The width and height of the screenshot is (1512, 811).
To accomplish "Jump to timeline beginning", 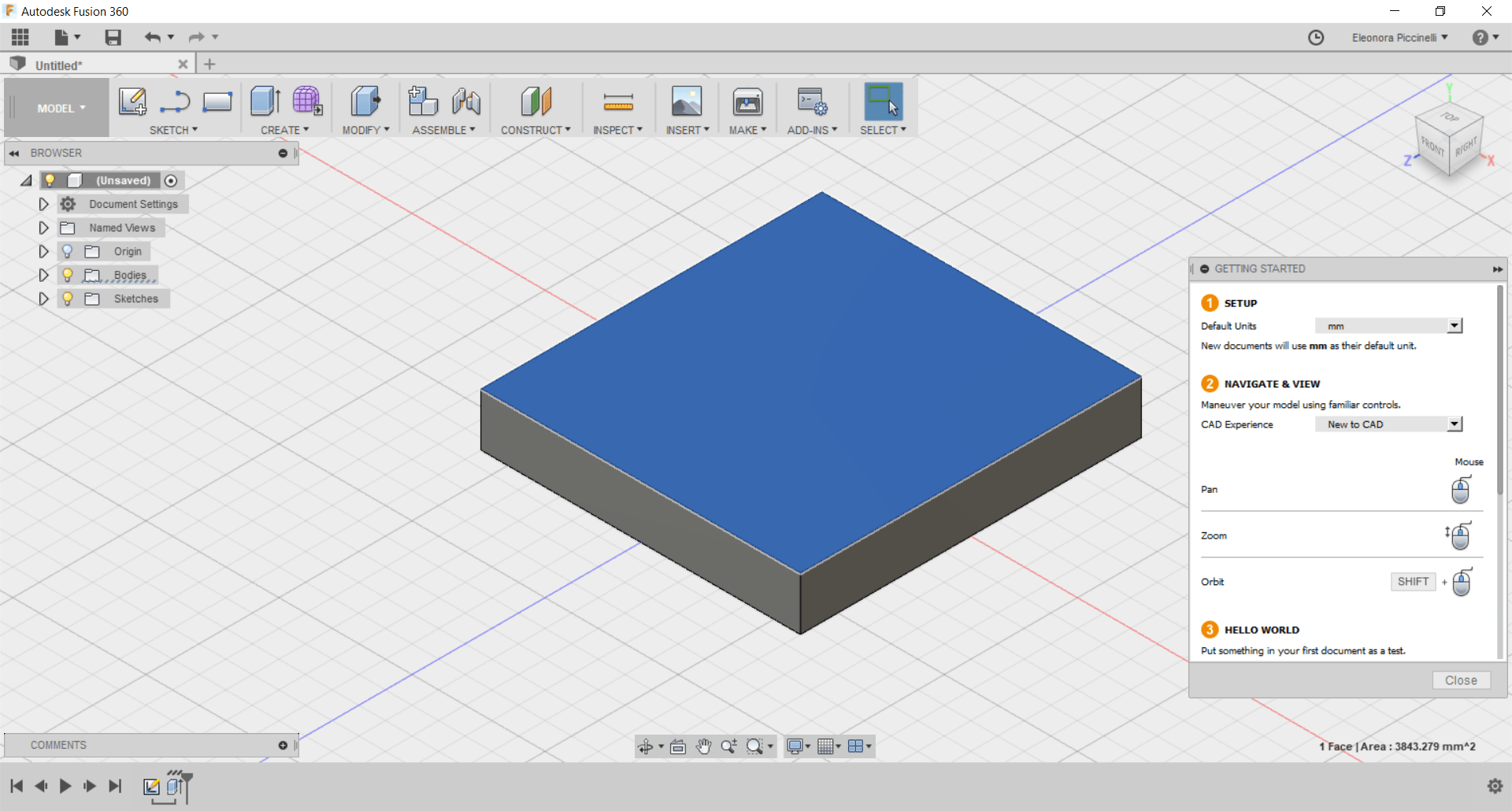I will pos(17,786).
